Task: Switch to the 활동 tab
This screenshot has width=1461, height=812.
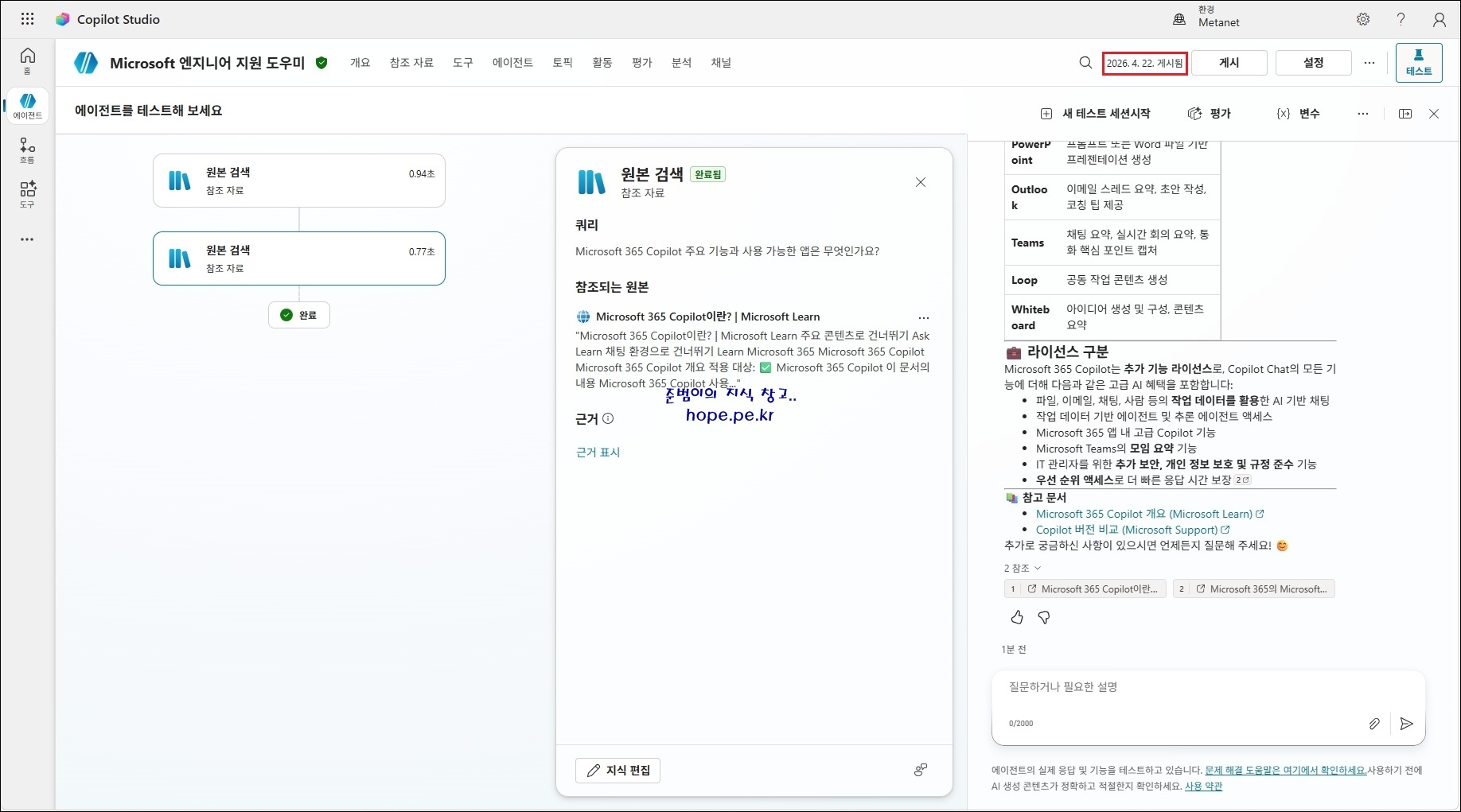Action: pos(602,63)
